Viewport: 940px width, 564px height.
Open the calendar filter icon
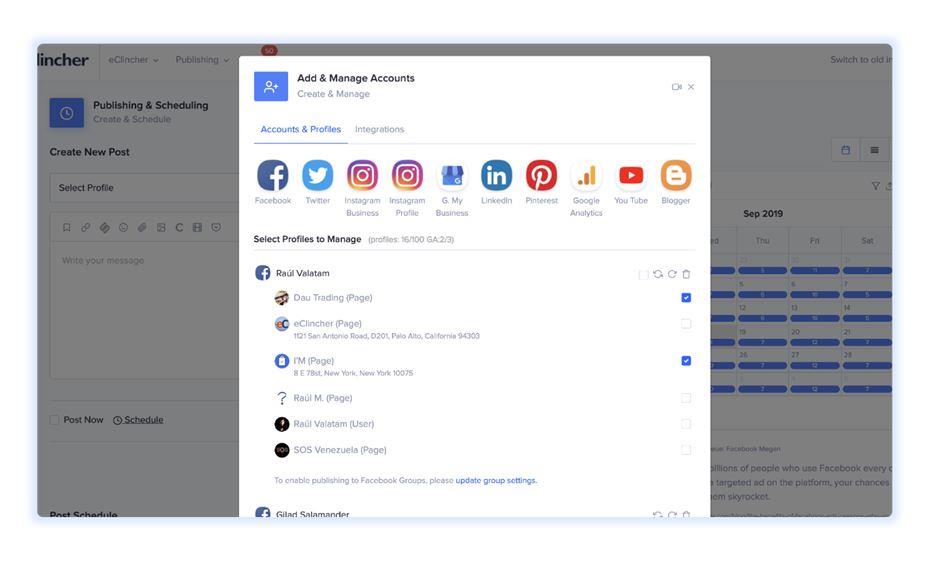click(876, 186)
